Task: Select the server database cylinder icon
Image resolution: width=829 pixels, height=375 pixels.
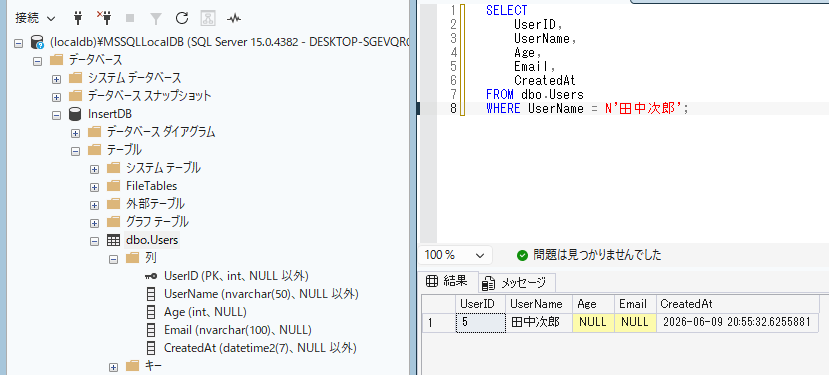Action: point(37,42)
